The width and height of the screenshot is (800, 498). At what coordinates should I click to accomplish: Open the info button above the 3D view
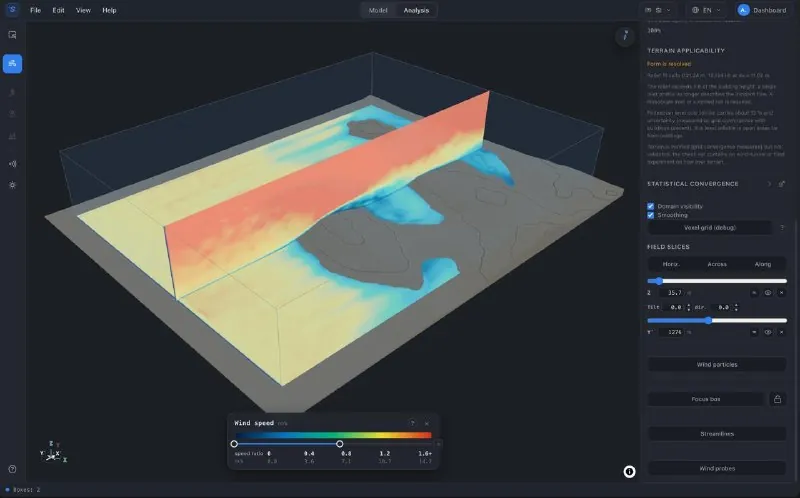pyautogui.click(x=624, y=36)
